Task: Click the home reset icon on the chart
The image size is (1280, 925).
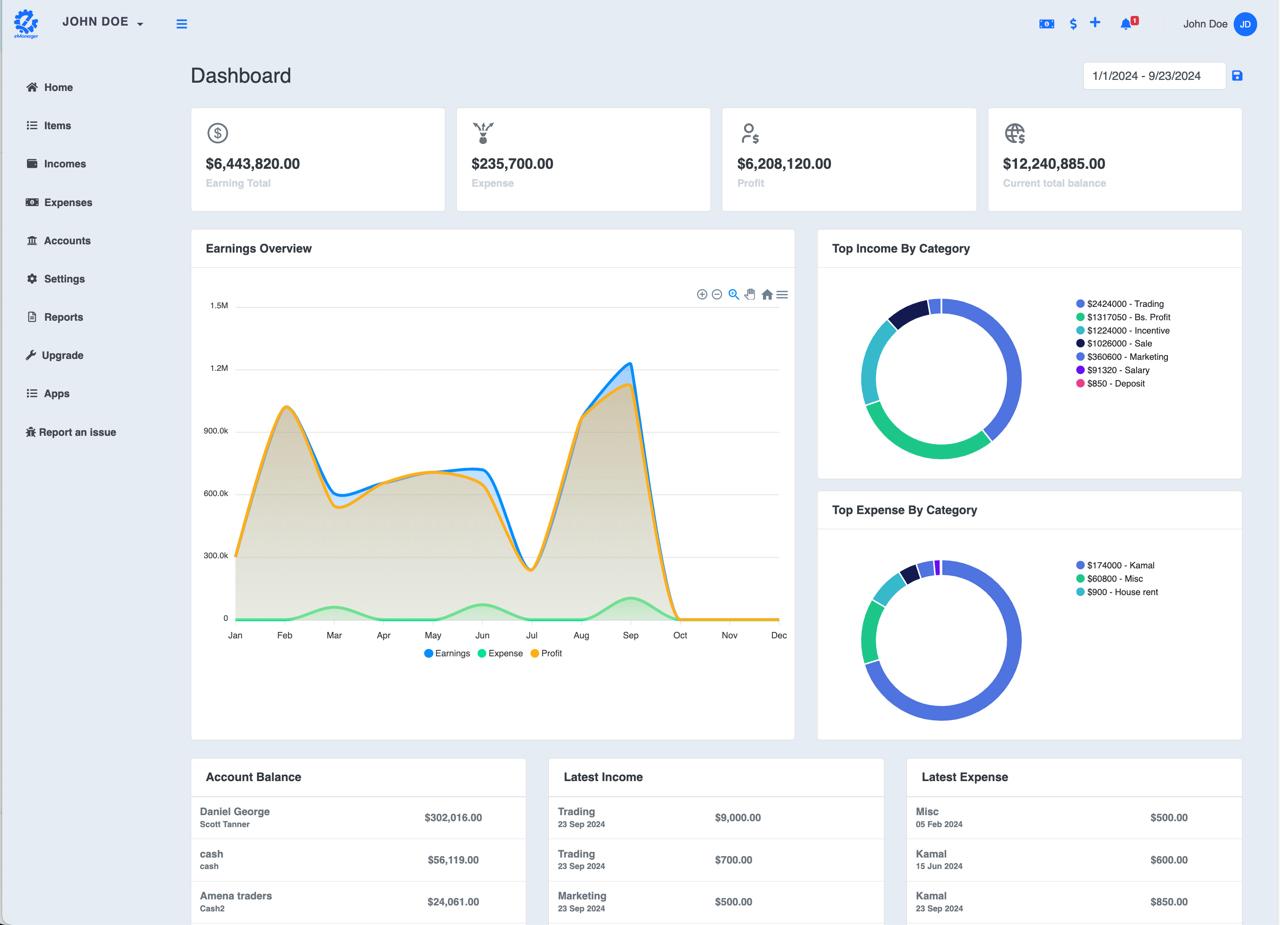Action: (x=766, y=294)
